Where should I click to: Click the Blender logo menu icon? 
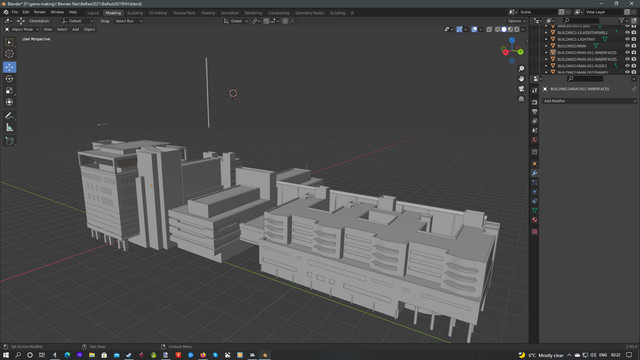(6, 12)
